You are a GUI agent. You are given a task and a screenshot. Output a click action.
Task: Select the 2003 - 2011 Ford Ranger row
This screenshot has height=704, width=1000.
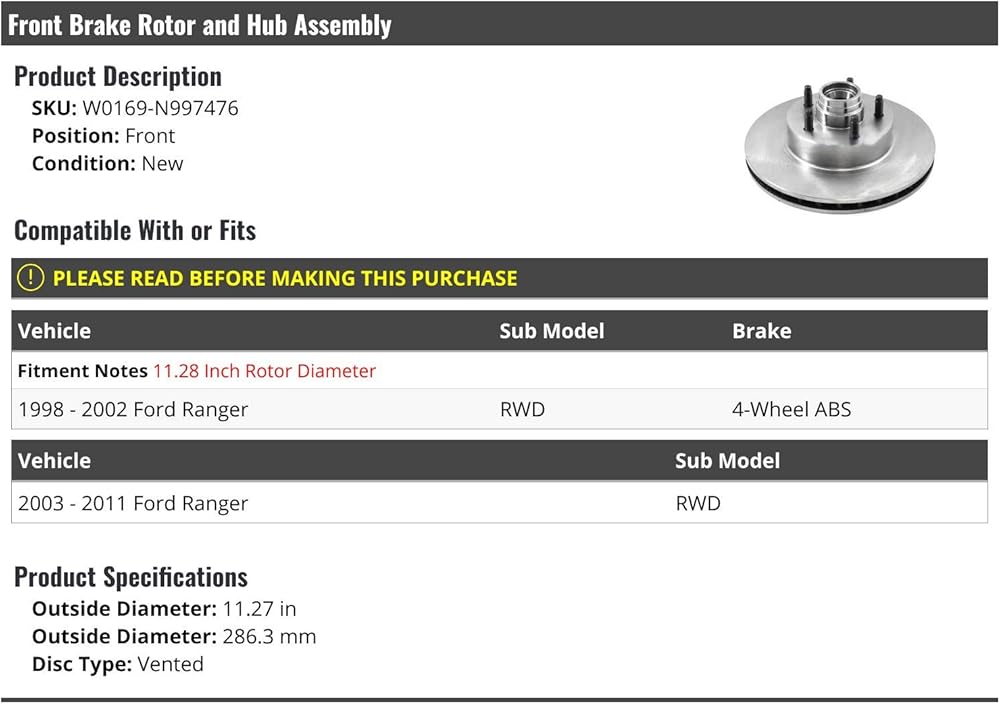pyautogui.click(x=499, y=503)
